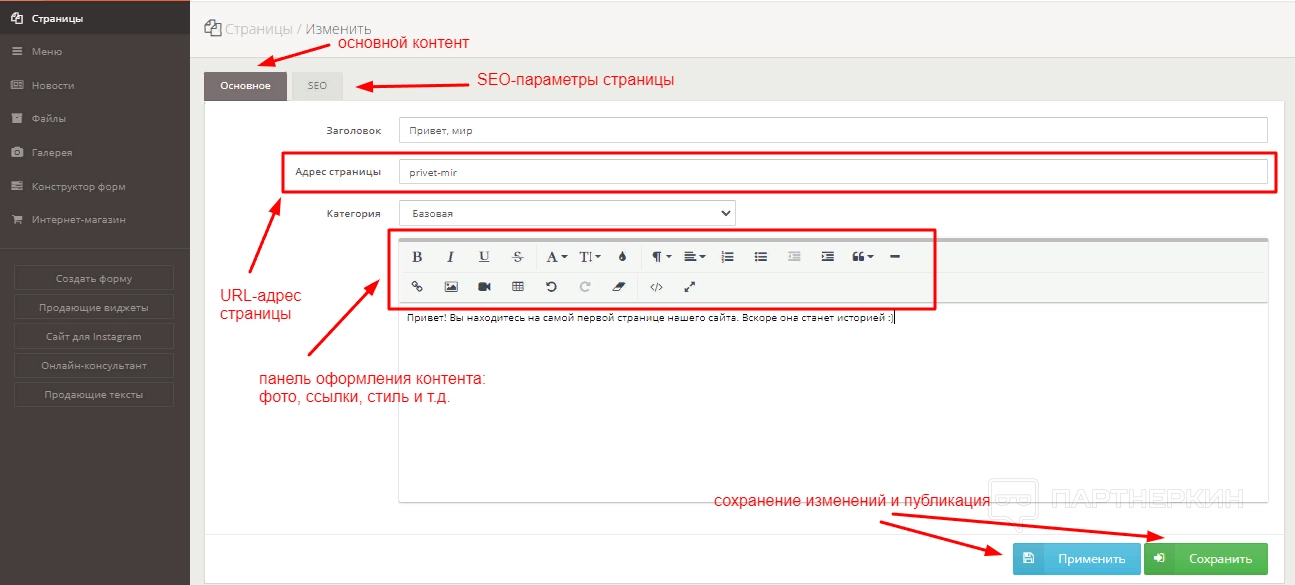Insert a horizontal line
The width and height of the screenshot is (1295, 585).
(895, 257)
